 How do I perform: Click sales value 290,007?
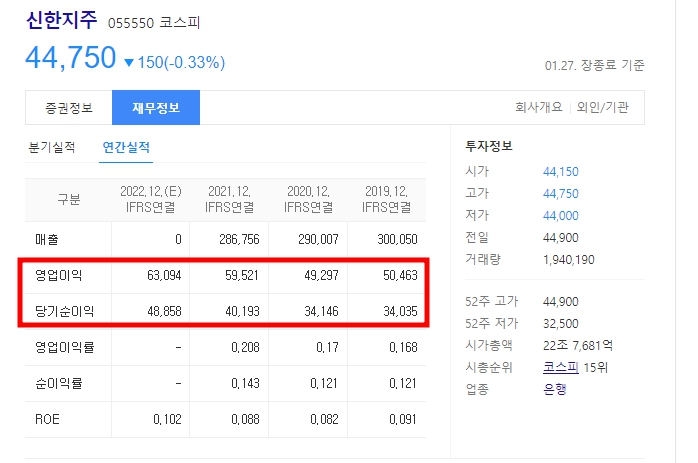coord(318,240)
